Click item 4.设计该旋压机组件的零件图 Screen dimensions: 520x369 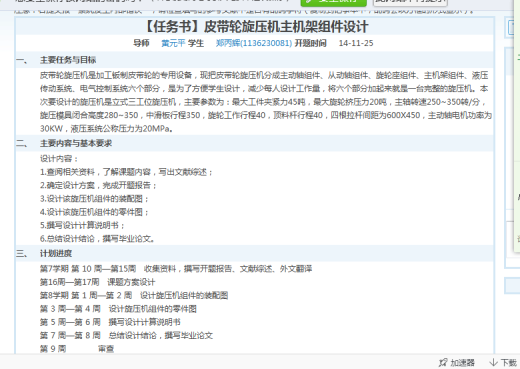click(x=94, y=212)
